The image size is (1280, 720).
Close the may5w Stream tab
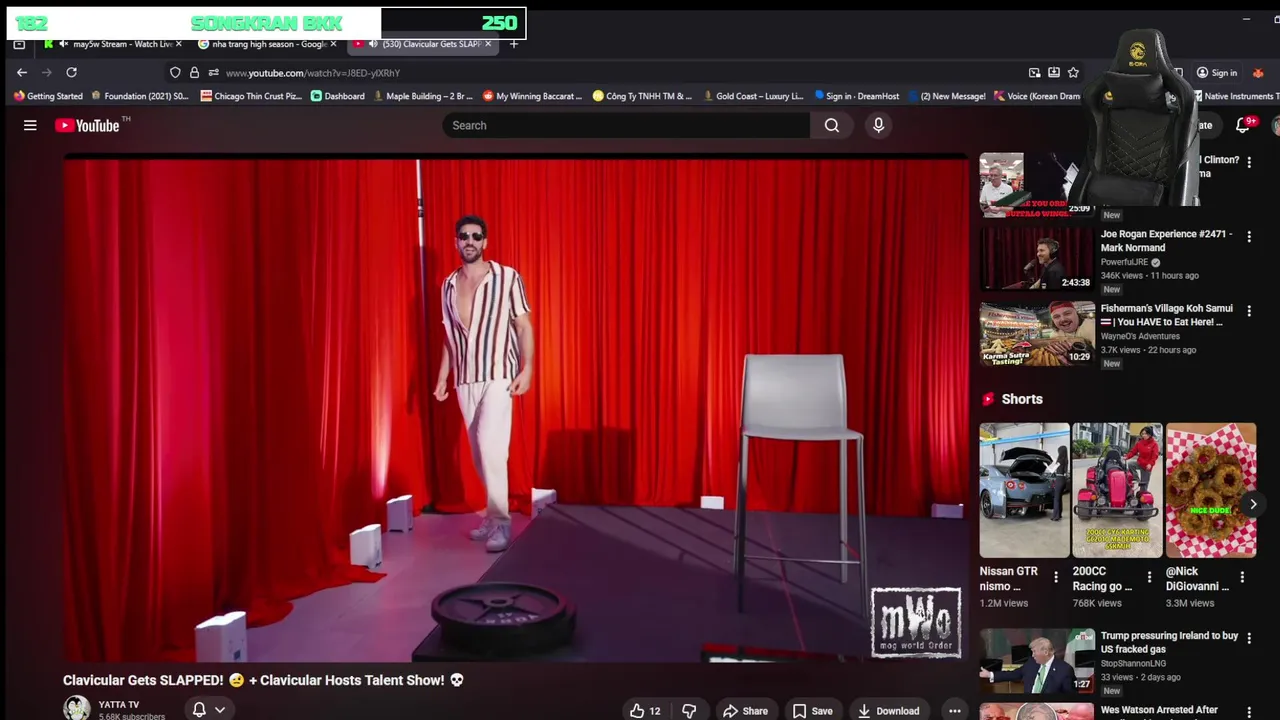(179, 44)
